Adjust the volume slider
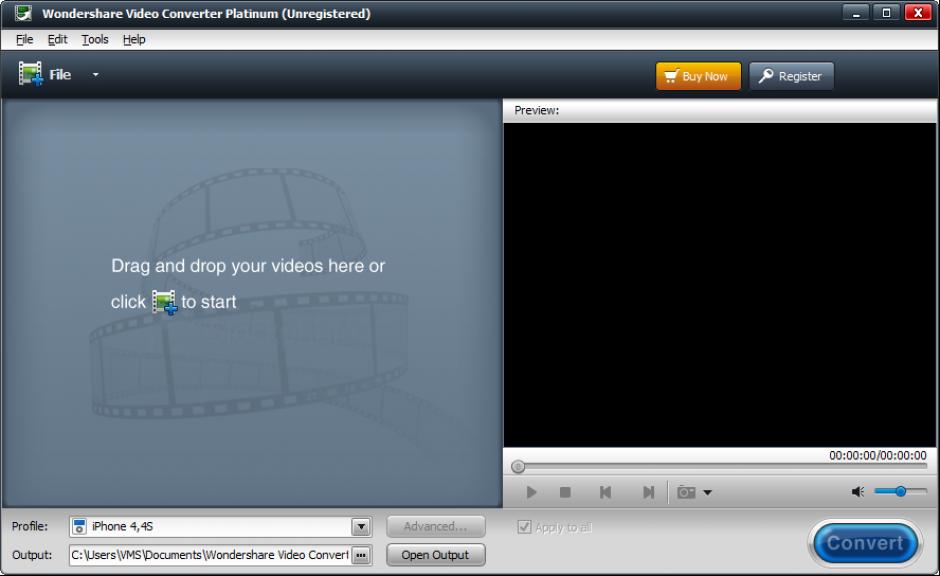Screen dimensions: 940x576 coord(900,491)
